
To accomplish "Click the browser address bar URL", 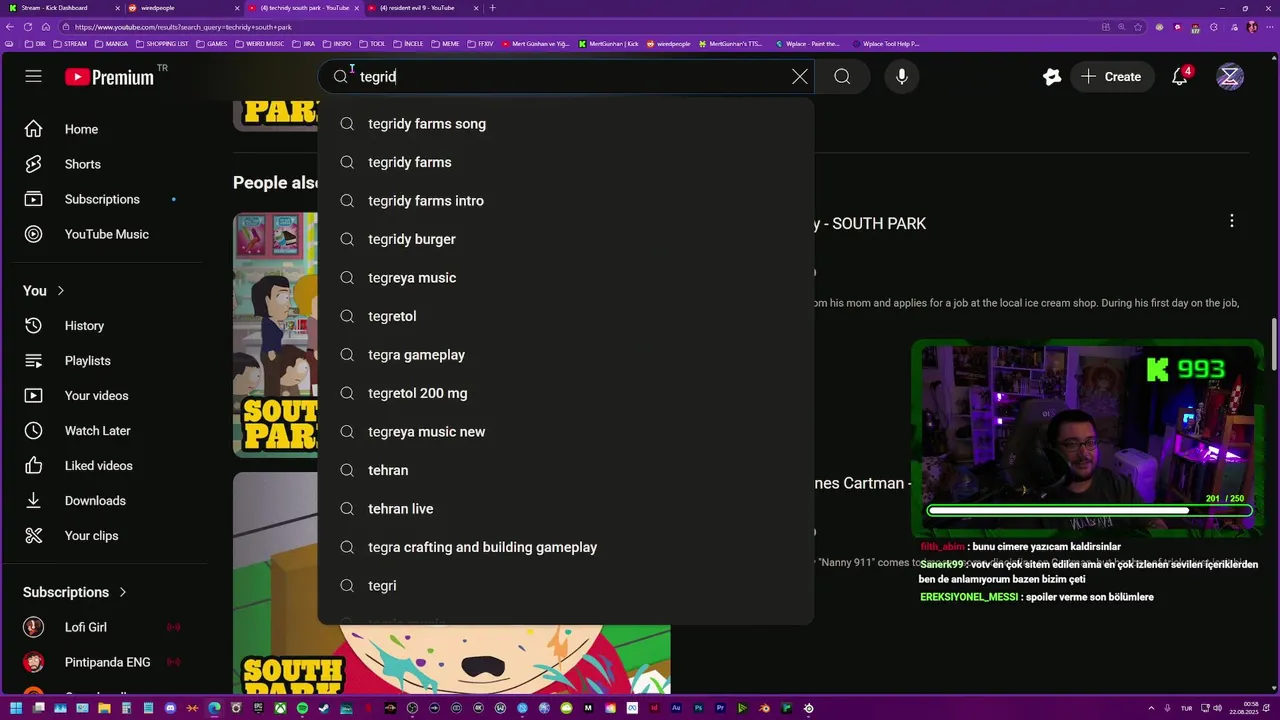I will [x=183, y=27].
